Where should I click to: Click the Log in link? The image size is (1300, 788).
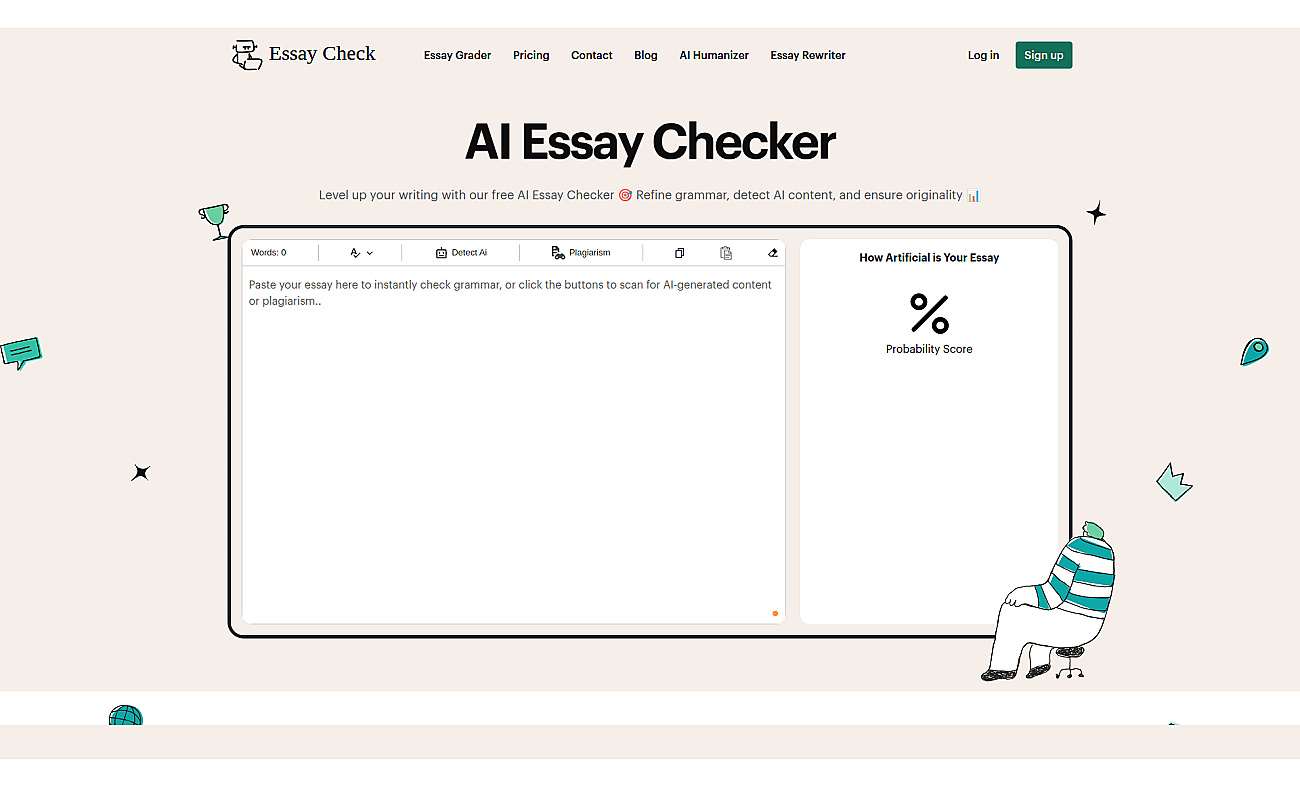click(x=983, y=55)
